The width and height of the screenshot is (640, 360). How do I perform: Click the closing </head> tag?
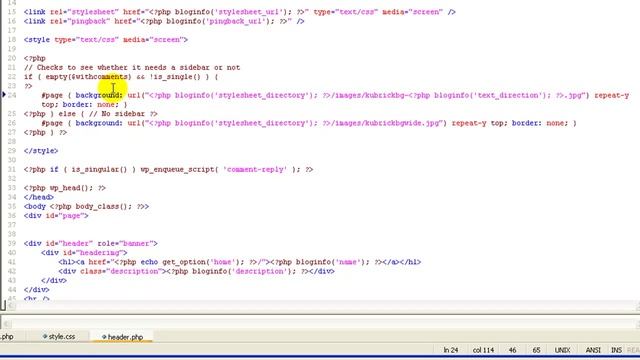click(39, 197)
